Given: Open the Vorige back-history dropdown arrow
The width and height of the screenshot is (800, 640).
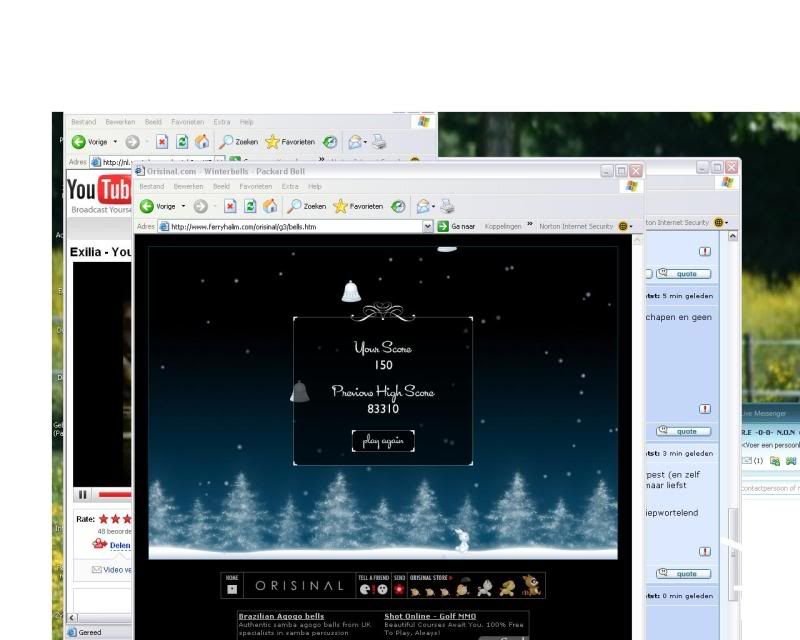Looking at the screenshot, I should [183, 206].
